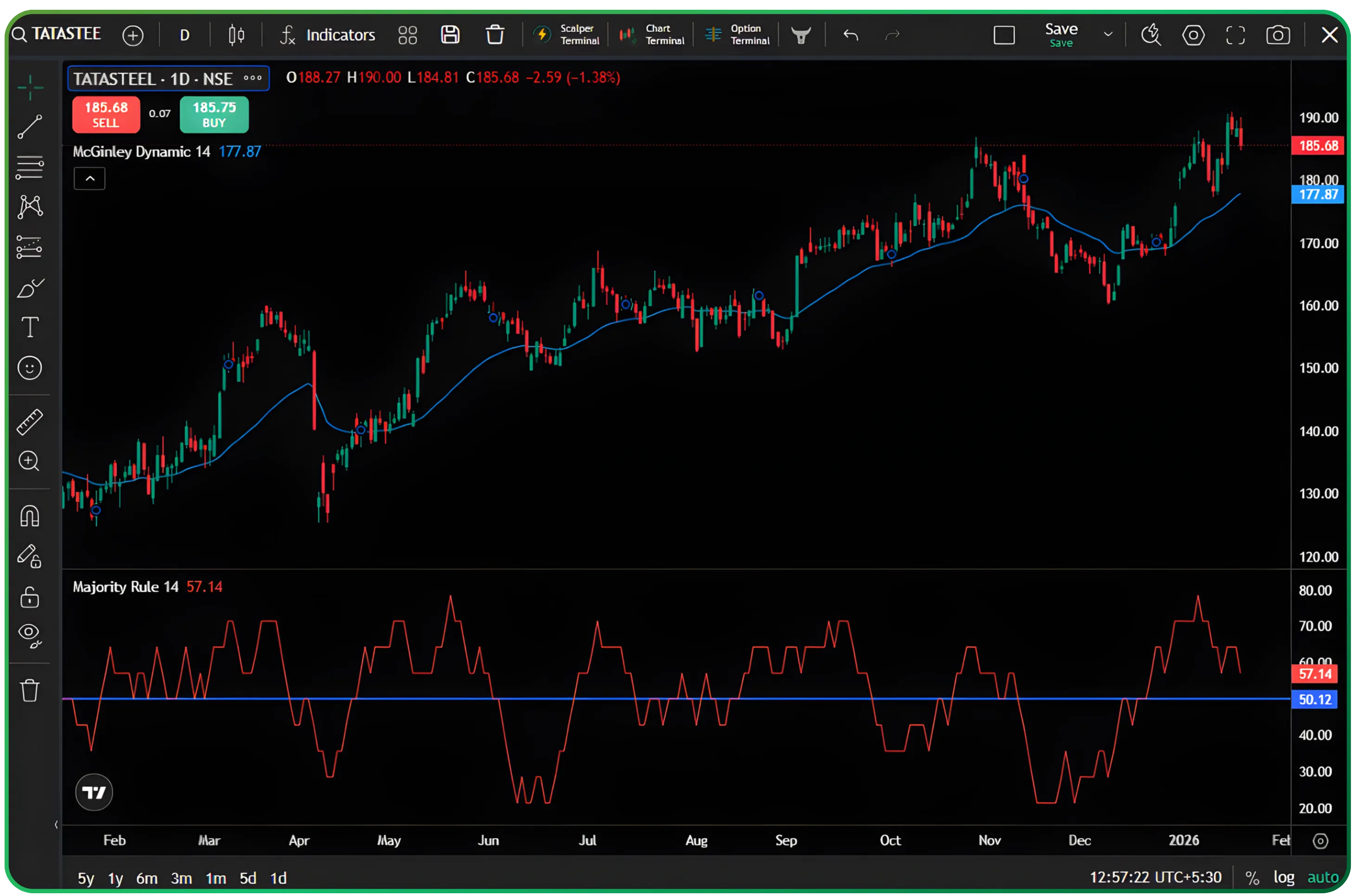Image resolution: width=1355 pixels, height=896 pixels.
Task: Open the layout templates grid icon
Action: pyautogui.click(x=407, y=35)
